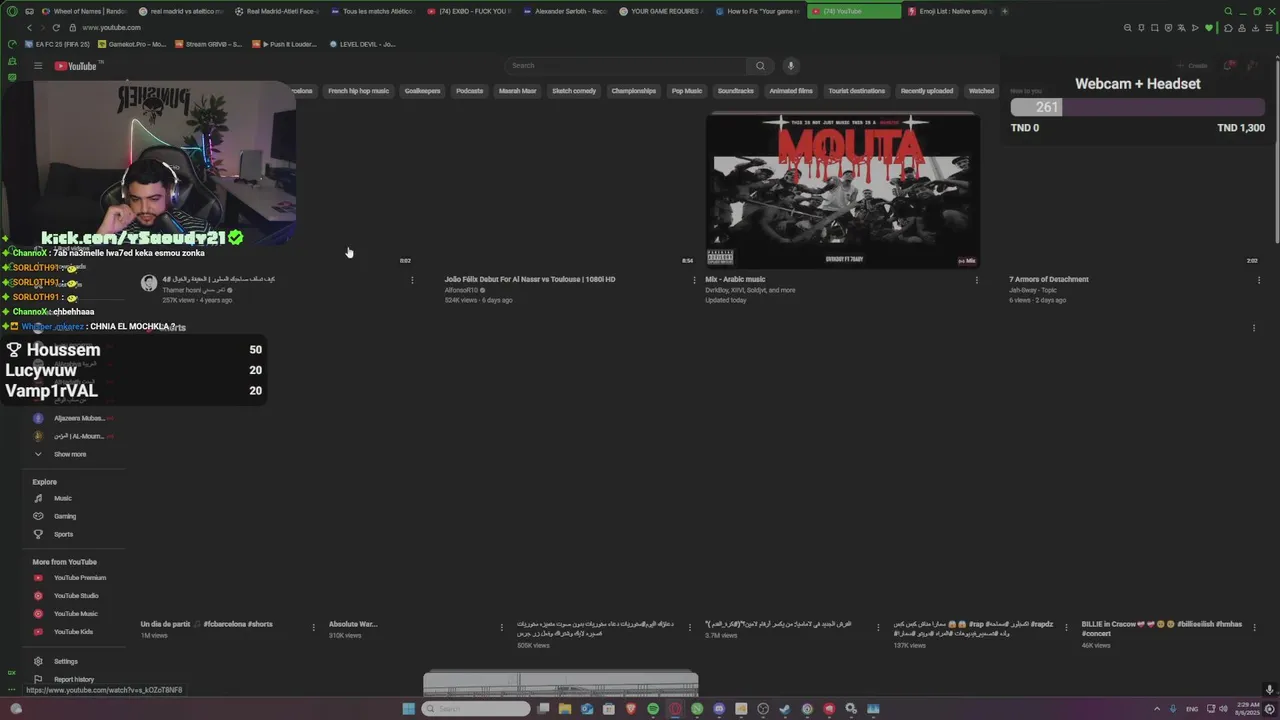
Task: Open YouTube Settings in sidebar
Action: (65, 661)
